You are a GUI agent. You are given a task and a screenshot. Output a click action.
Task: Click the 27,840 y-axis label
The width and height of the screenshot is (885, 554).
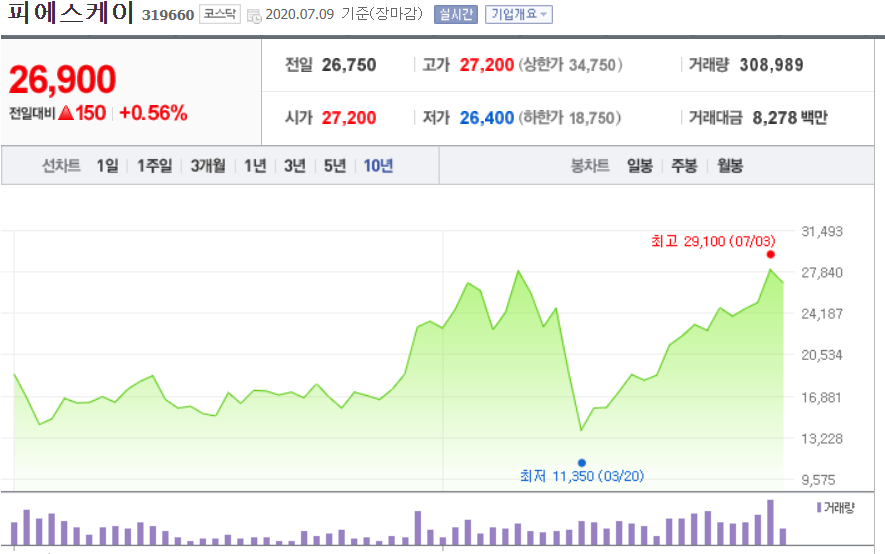[822, 272]
